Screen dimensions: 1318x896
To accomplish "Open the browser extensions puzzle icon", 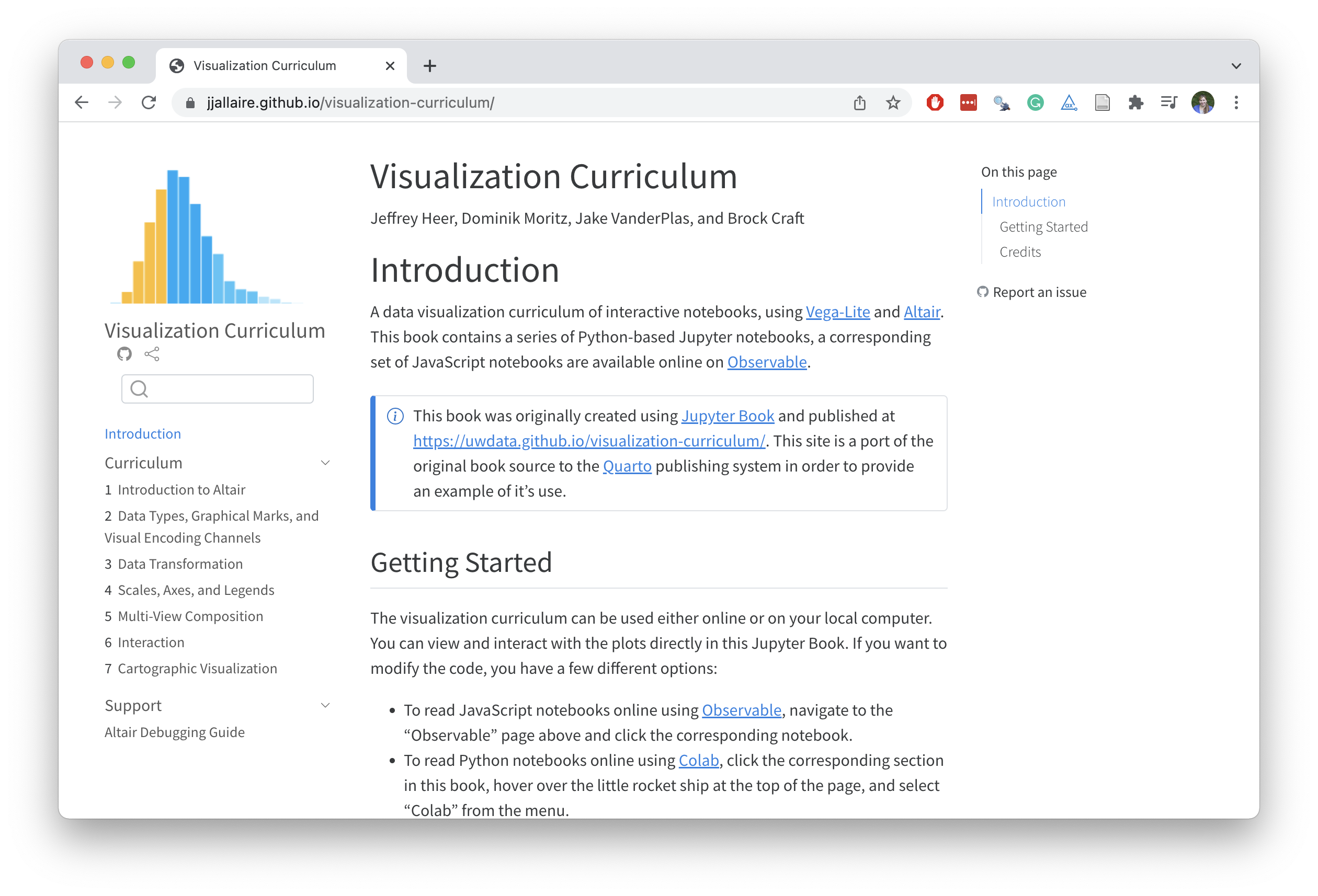I will 1135,102.
